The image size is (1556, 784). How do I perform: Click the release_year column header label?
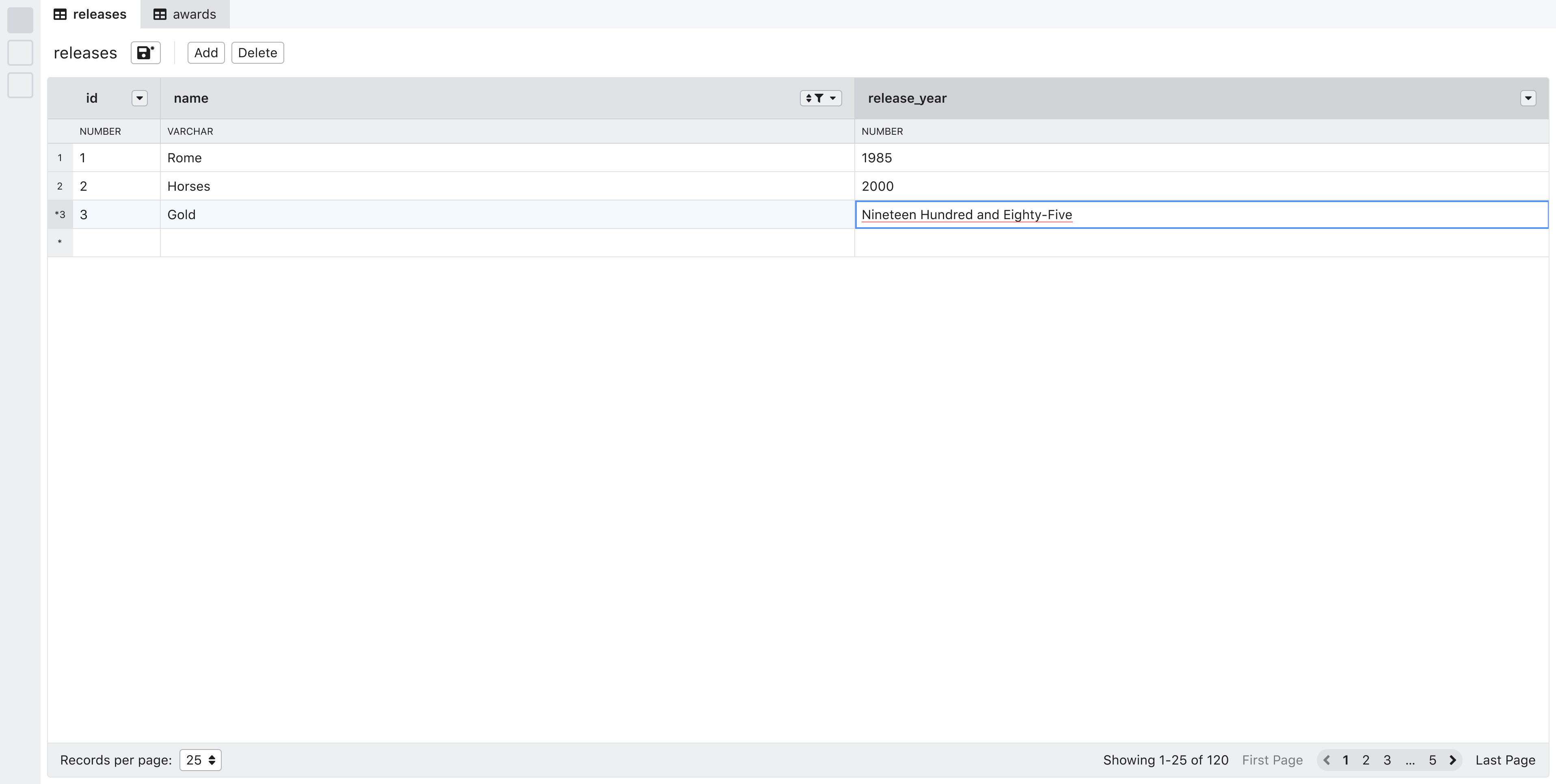coord(907,98)
